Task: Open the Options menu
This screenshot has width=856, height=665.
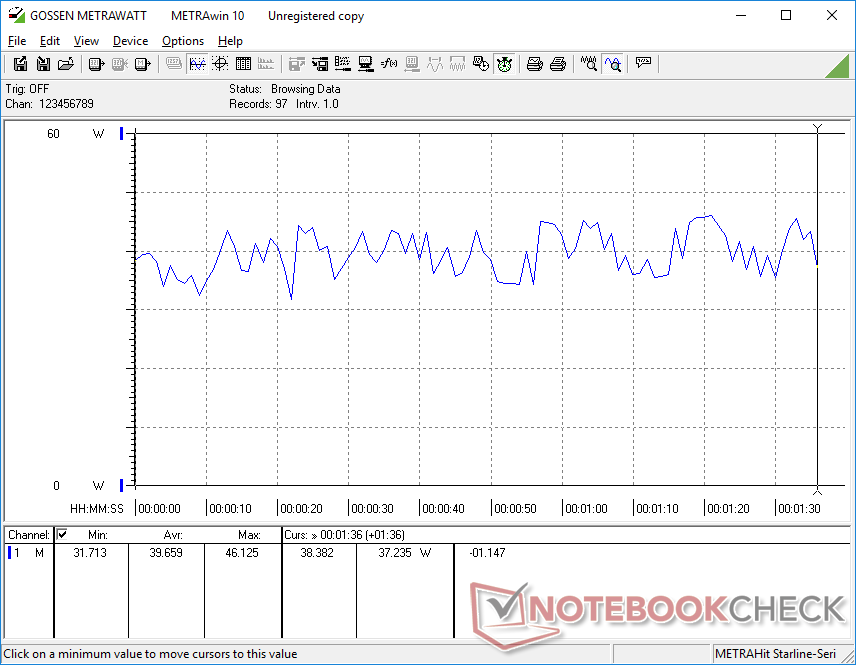Action: [x=183, y=41]
